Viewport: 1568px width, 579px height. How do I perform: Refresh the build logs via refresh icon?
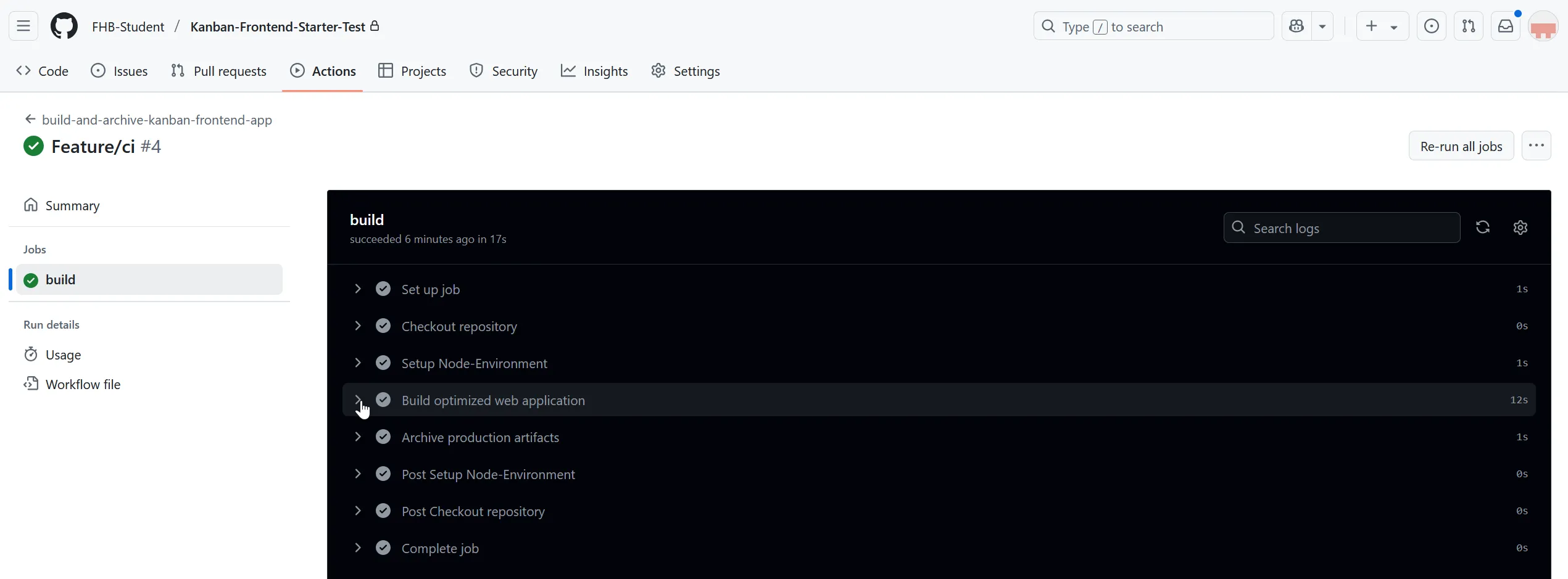(x=1483, y=227)
